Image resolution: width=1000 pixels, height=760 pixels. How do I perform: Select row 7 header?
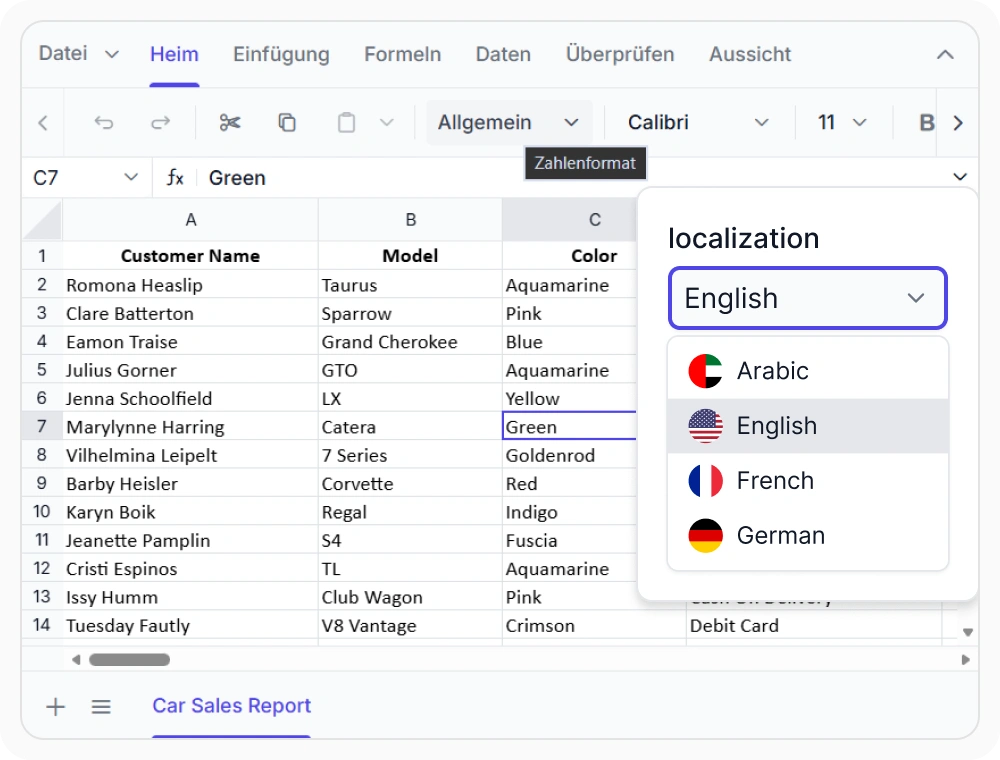(42, 427)
